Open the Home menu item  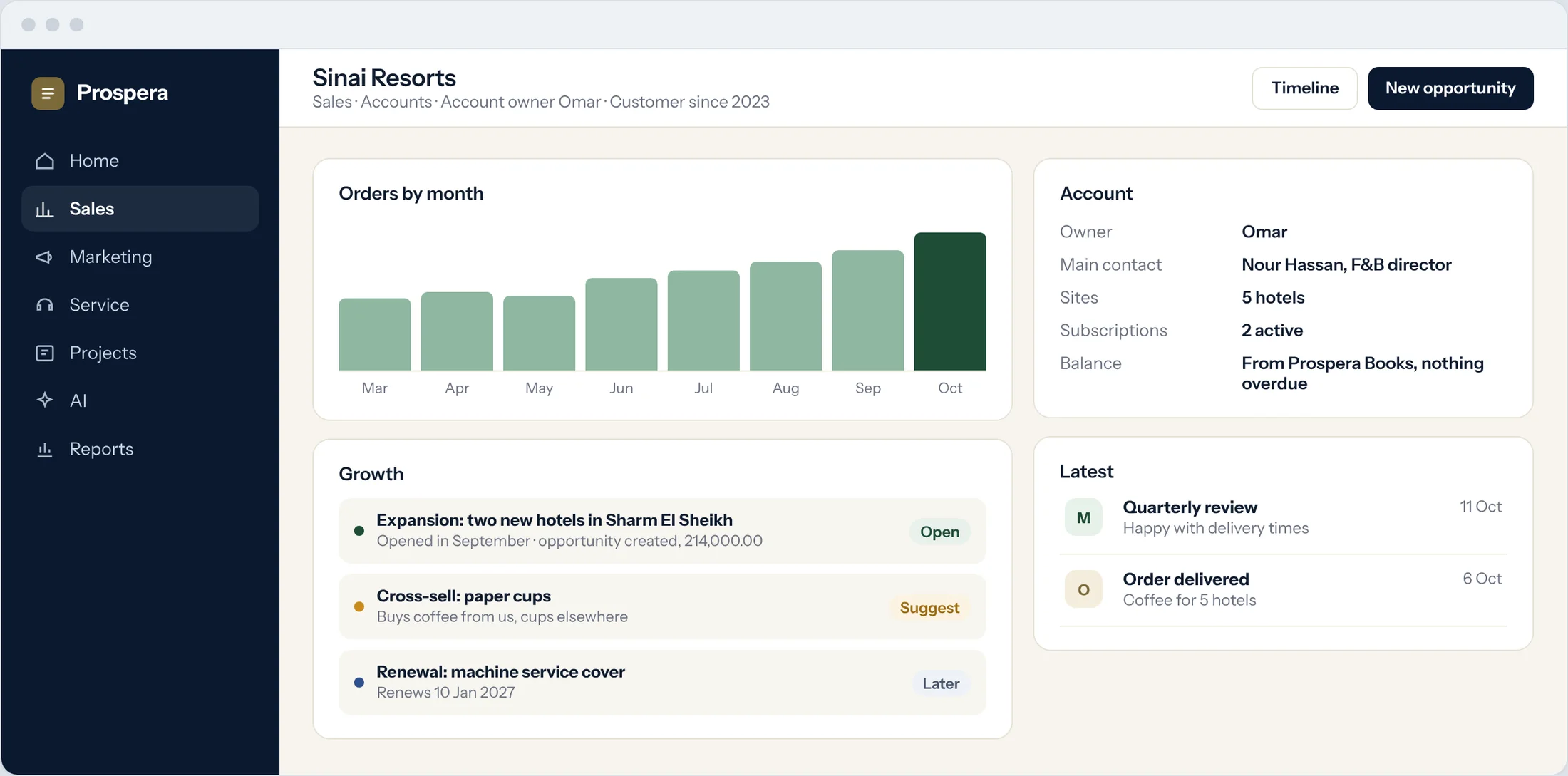pos(140,161)
